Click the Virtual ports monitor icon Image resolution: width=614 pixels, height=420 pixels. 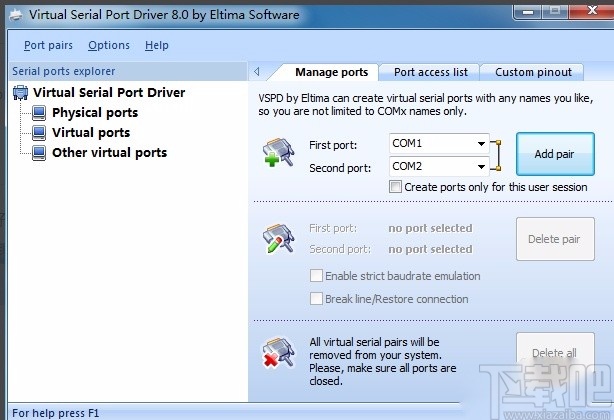tap(39, 133)
